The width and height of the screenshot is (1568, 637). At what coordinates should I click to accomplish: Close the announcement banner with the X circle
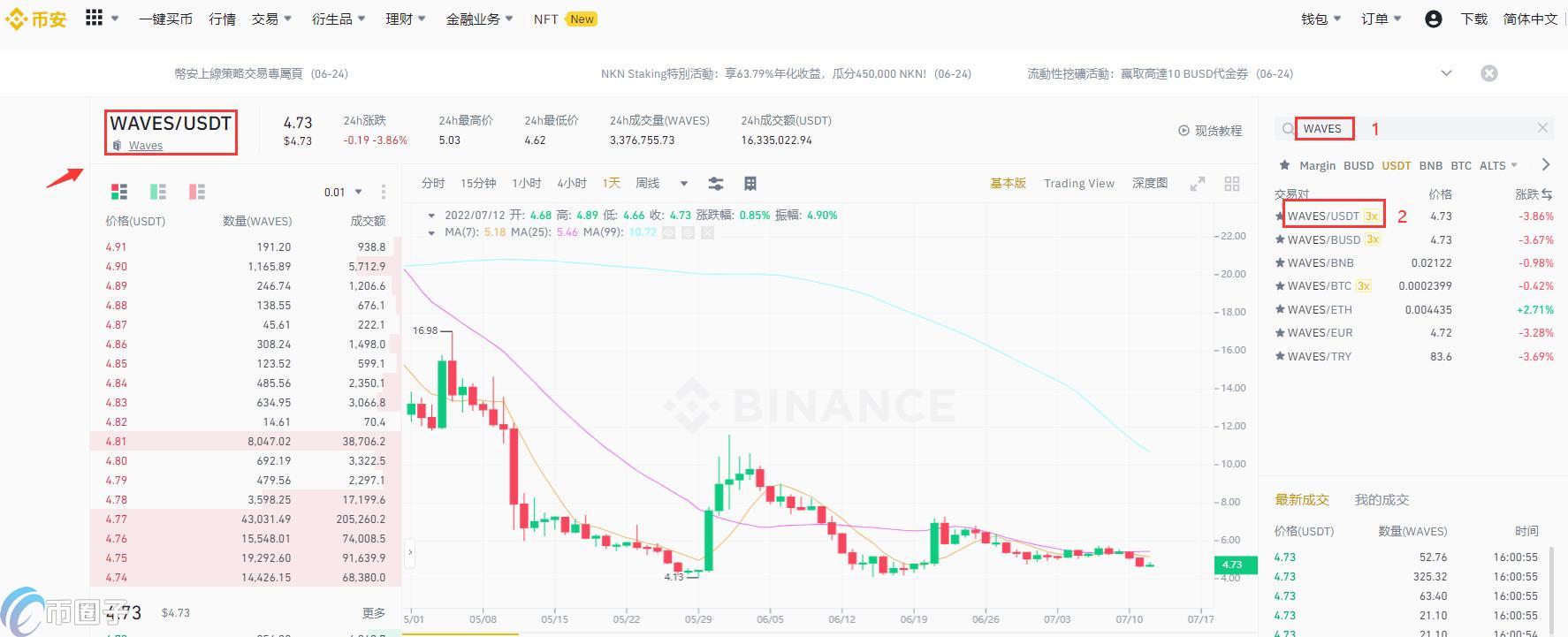point(1489,73)
